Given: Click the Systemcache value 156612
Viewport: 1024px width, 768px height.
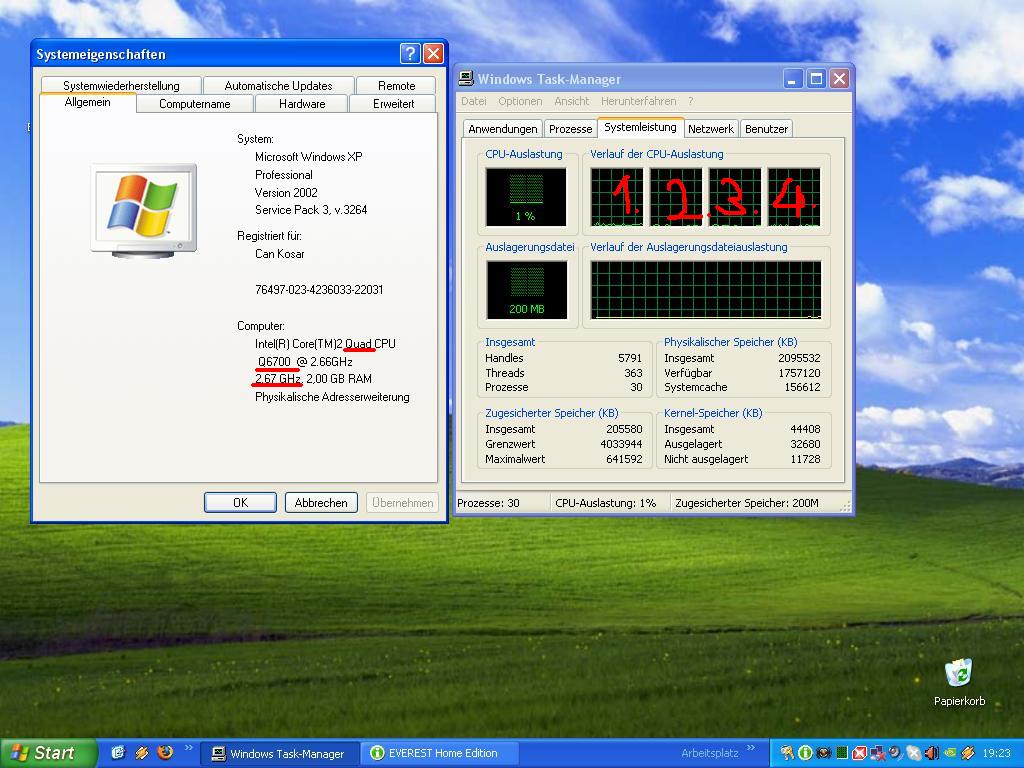Looking at the screenshot, I should [802, 387].
